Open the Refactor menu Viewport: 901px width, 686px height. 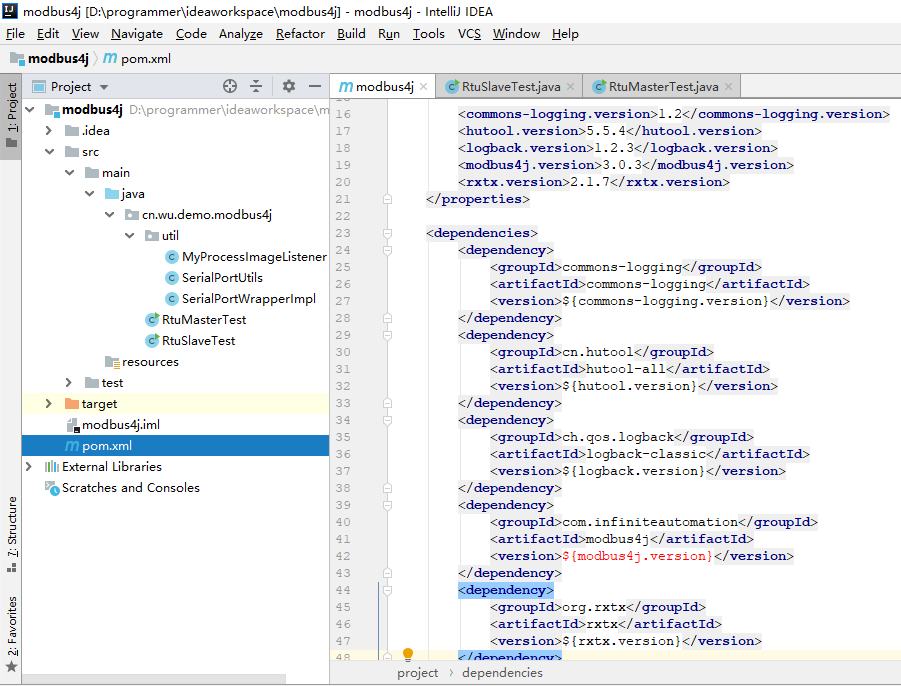pos(300,34)
